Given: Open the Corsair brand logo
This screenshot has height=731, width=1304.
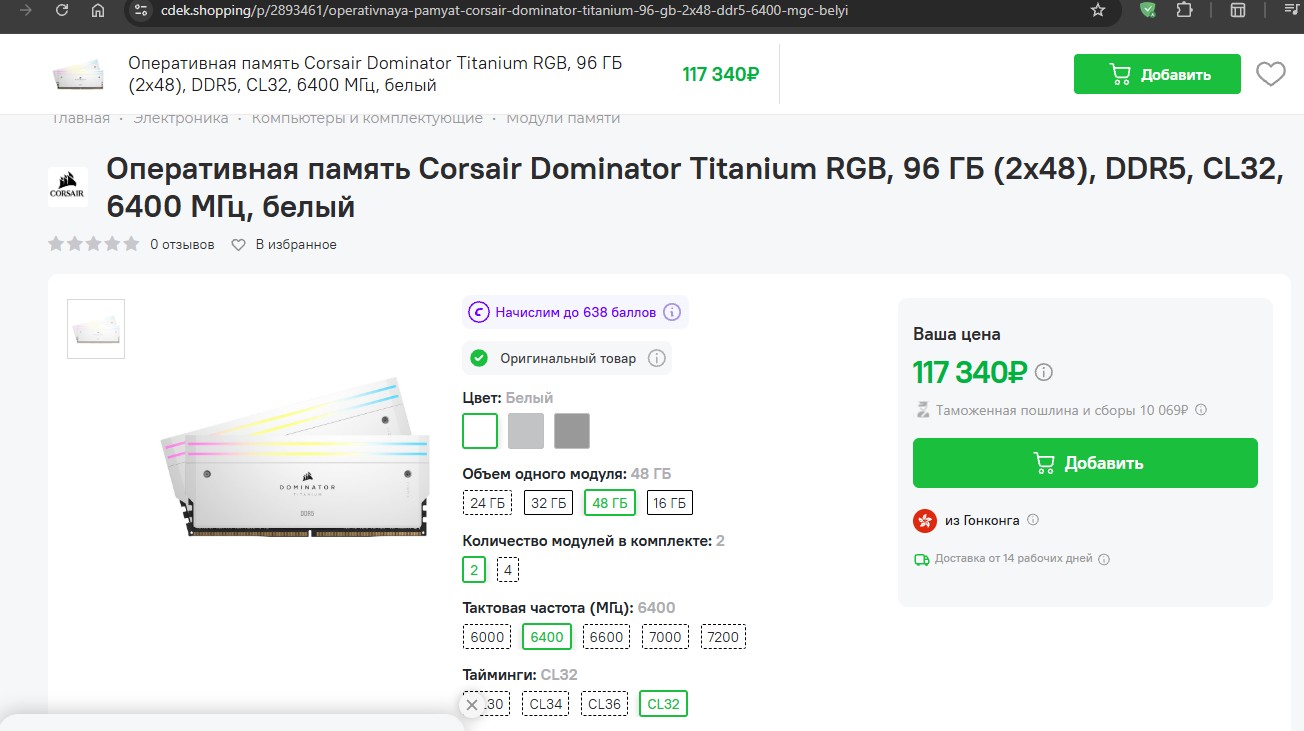Looking at the screenshot, I should coord(68,187).
